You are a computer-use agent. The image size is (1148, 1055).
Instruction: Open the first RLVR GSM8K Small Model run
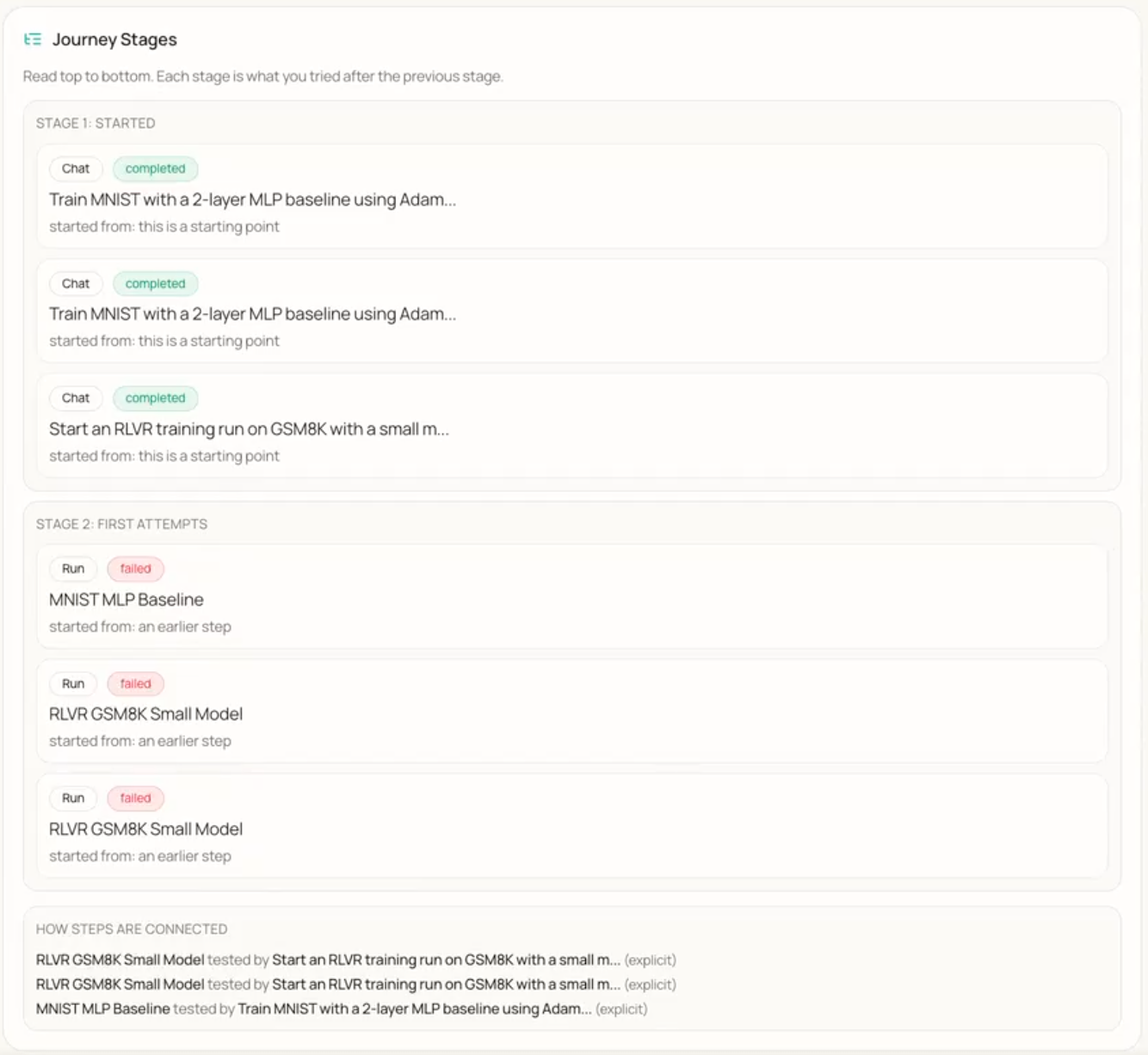[145, 714]
